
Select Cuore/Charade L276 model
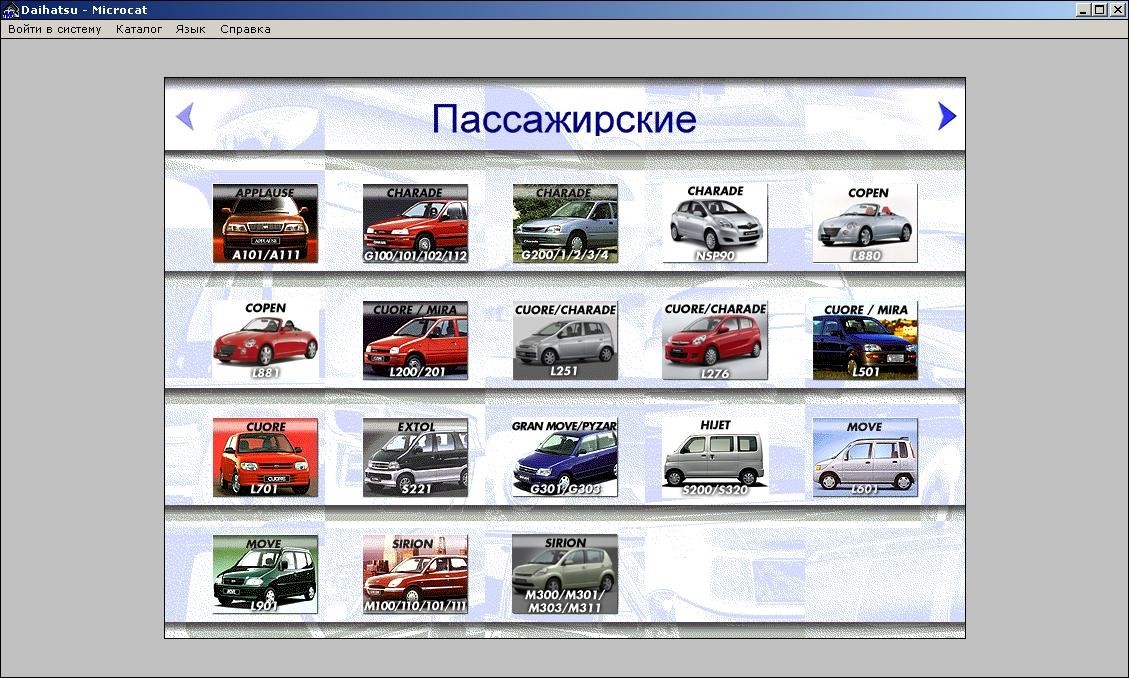715,340
